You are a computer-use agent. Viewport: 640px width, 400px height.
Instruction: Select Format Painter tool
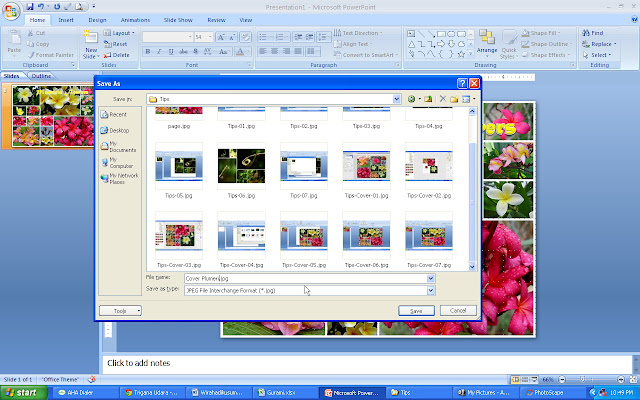tap(51, 55)
